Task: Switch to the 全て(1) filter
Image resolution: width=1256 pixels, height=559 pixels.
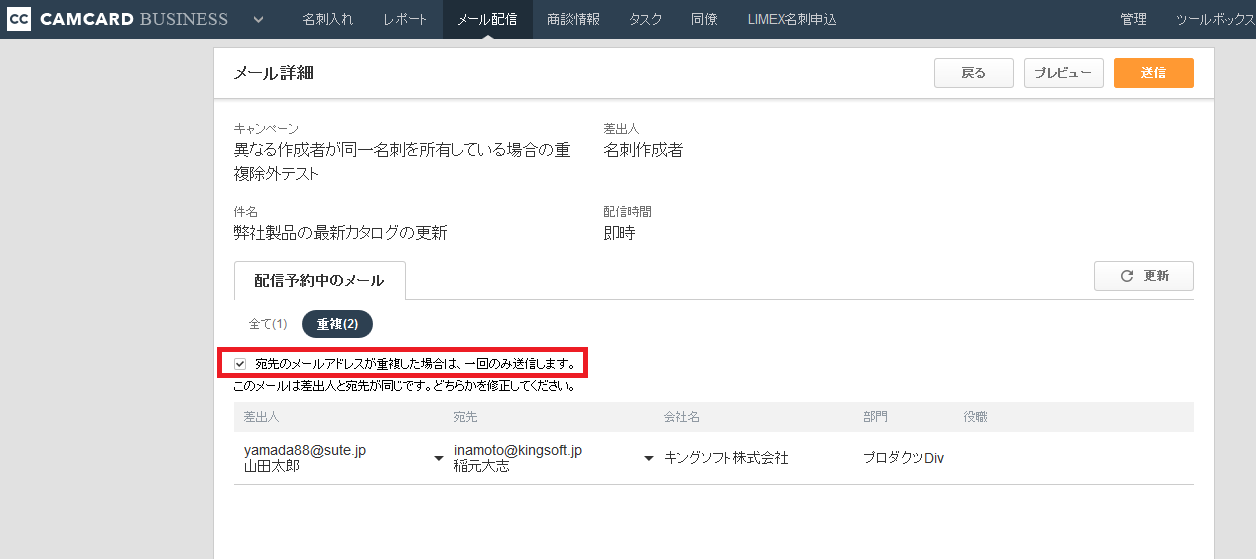Action: (x=268, y=324)
